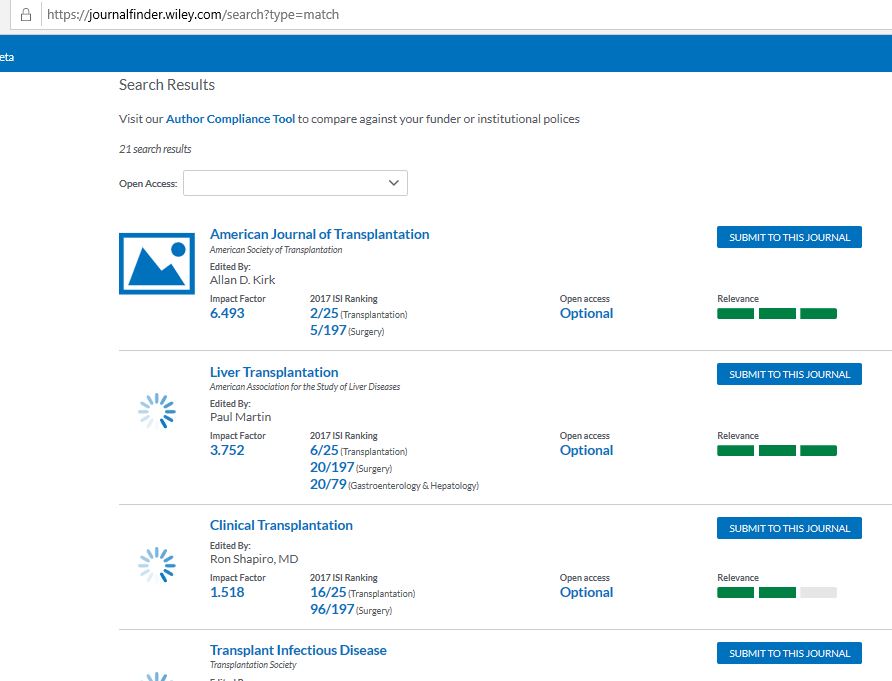This screenshot has width=892, height=681.
Task: Submit to American Journal of Transplantation
Action: 789,237
